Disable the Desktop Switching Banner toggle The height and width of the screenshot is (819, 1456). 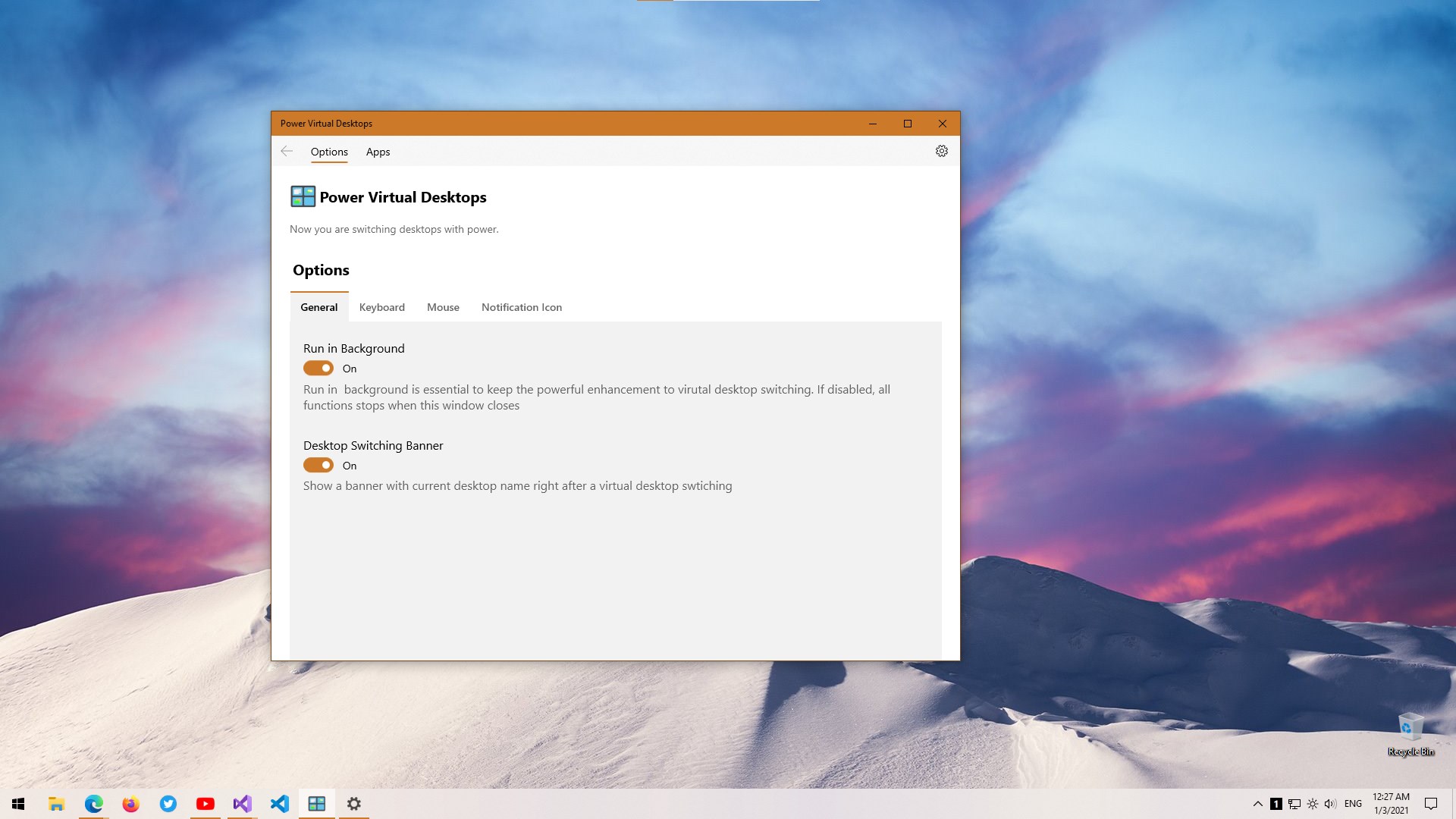[x=318, y=466]
